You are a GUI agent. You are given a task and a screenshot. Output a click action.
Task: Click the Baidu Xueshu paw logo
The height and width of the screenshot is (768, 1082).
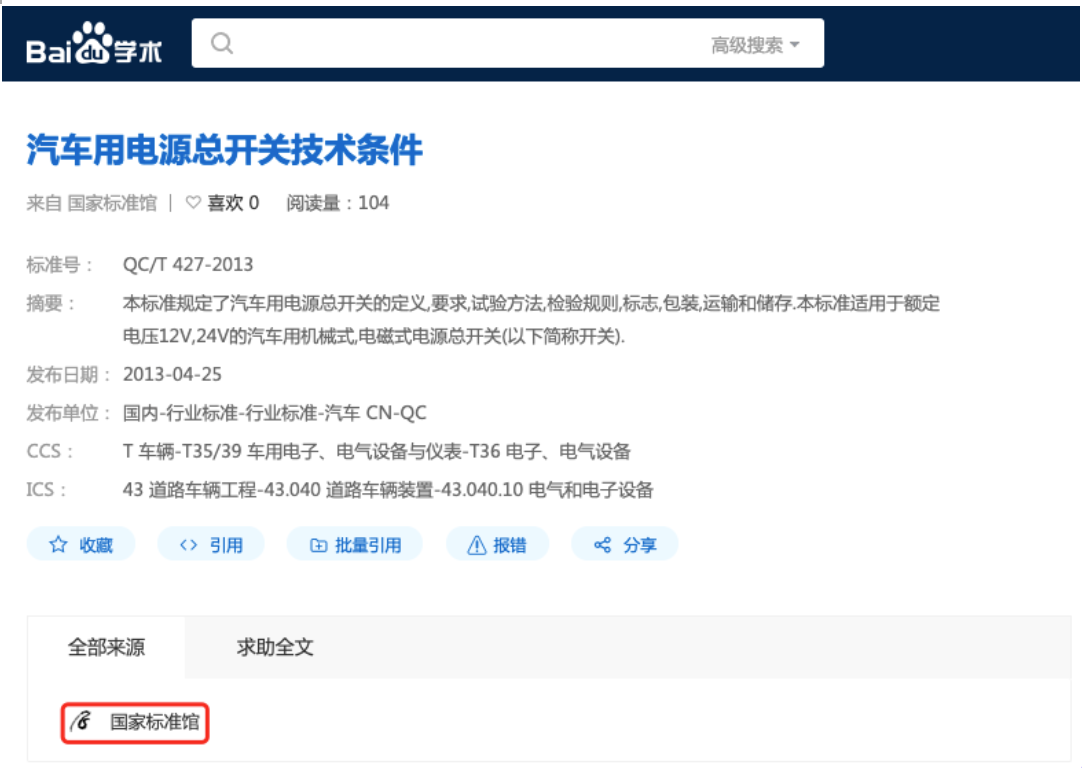pyautogui.click(x=94, y=44)
